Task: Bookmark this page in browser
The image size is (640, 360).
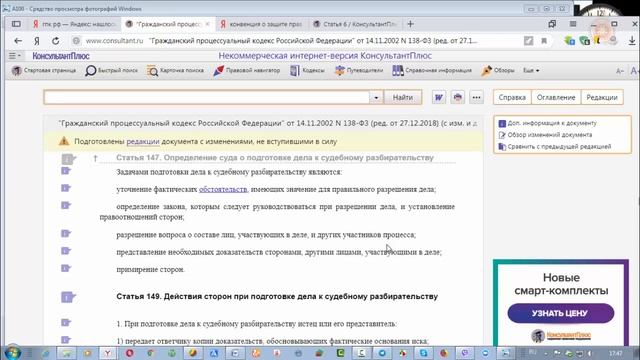Action: 544,41
